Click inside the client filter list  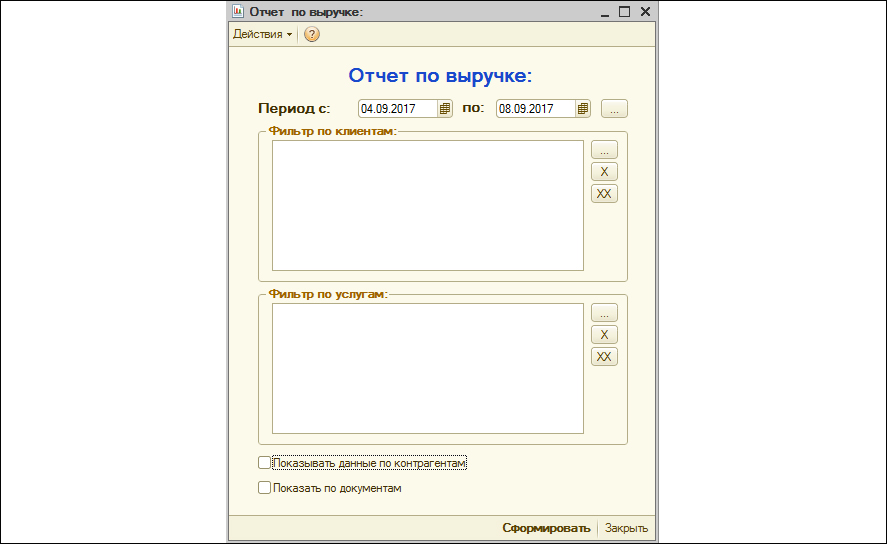(427, 205)
